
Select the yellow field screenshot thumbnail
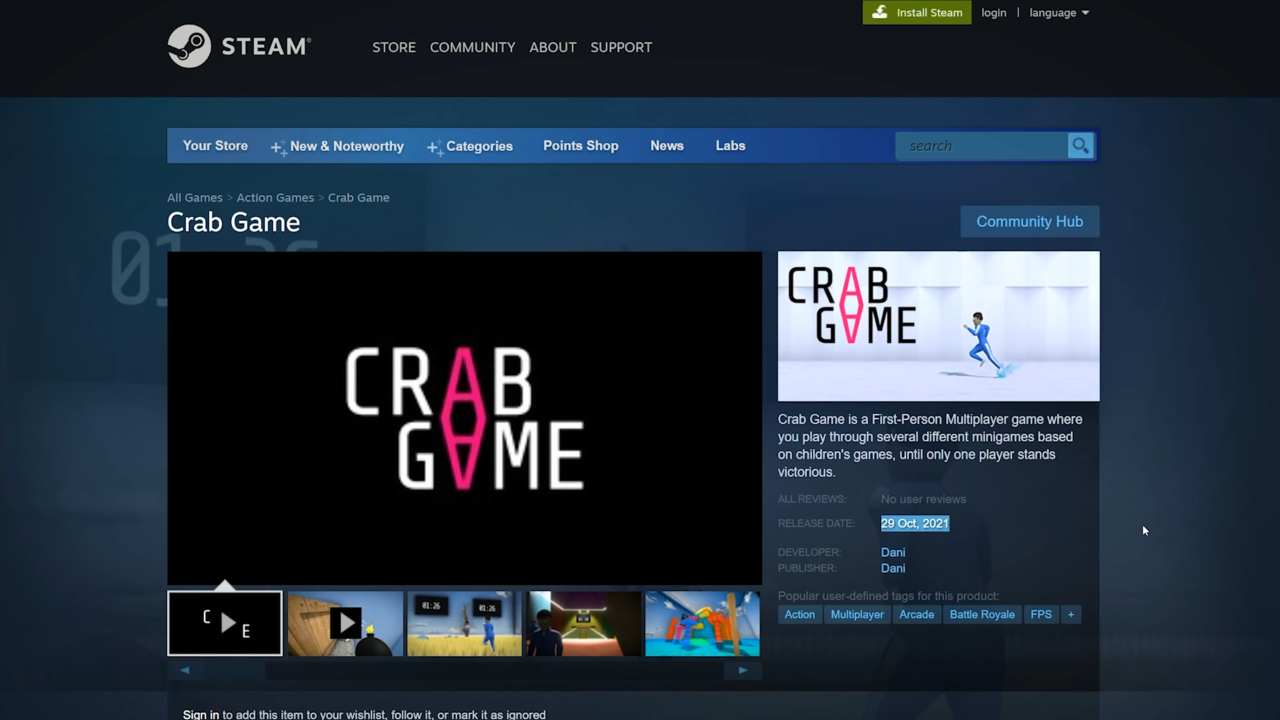pyautogui.click(x=464, y=624)
